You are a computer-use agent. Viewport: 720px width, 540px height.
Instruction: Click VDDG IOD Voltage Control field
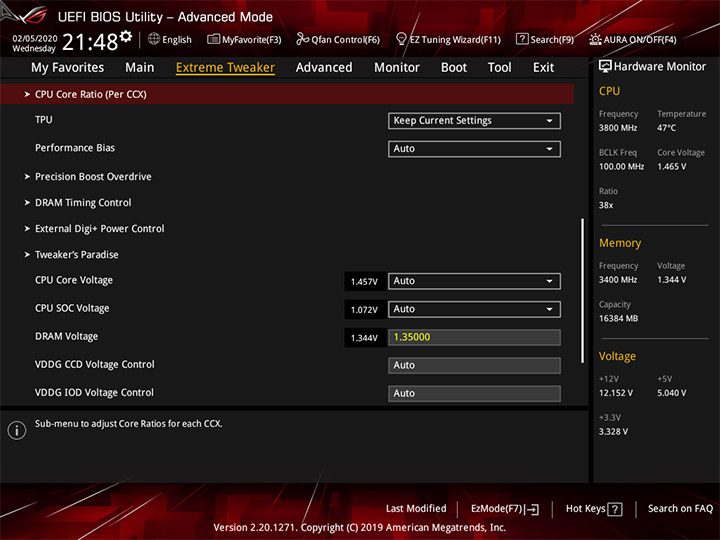[x=474, y=394]
